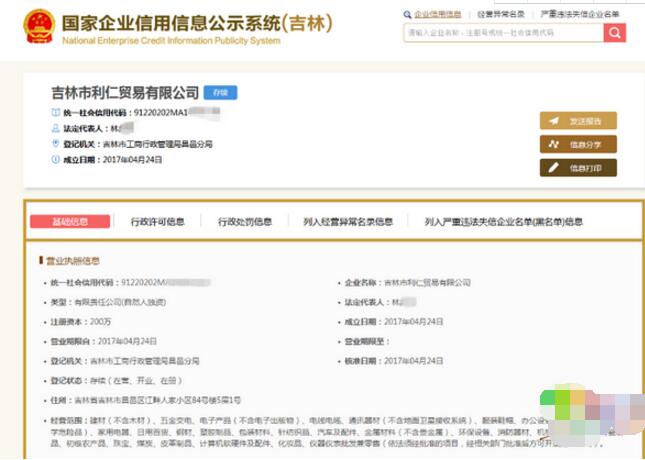Click the 营业期限自 date value
Image resolution: width=645 pixels, height=460 pixels.
[128, 342]
